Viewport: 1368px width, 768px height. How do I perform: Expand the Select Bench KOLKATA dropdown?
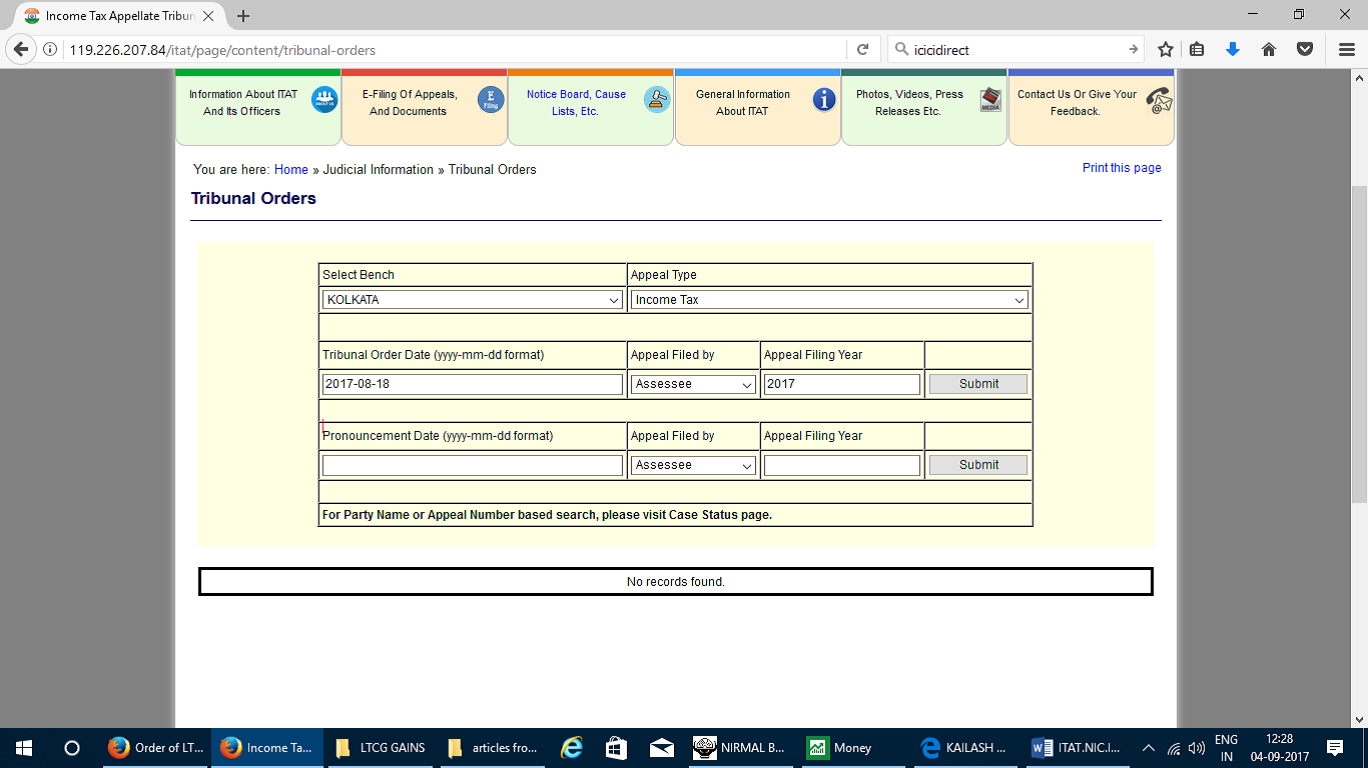click(x=472, y=300)
